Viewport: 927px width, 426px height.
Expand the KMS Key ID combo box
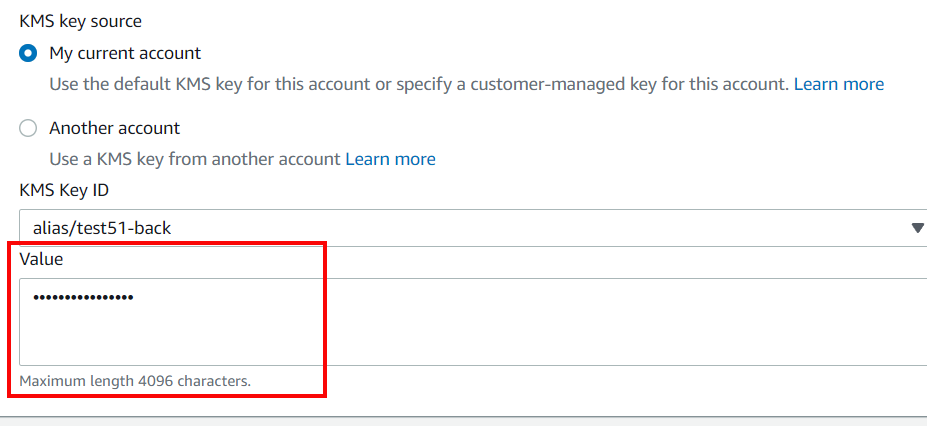coord(470,228)
